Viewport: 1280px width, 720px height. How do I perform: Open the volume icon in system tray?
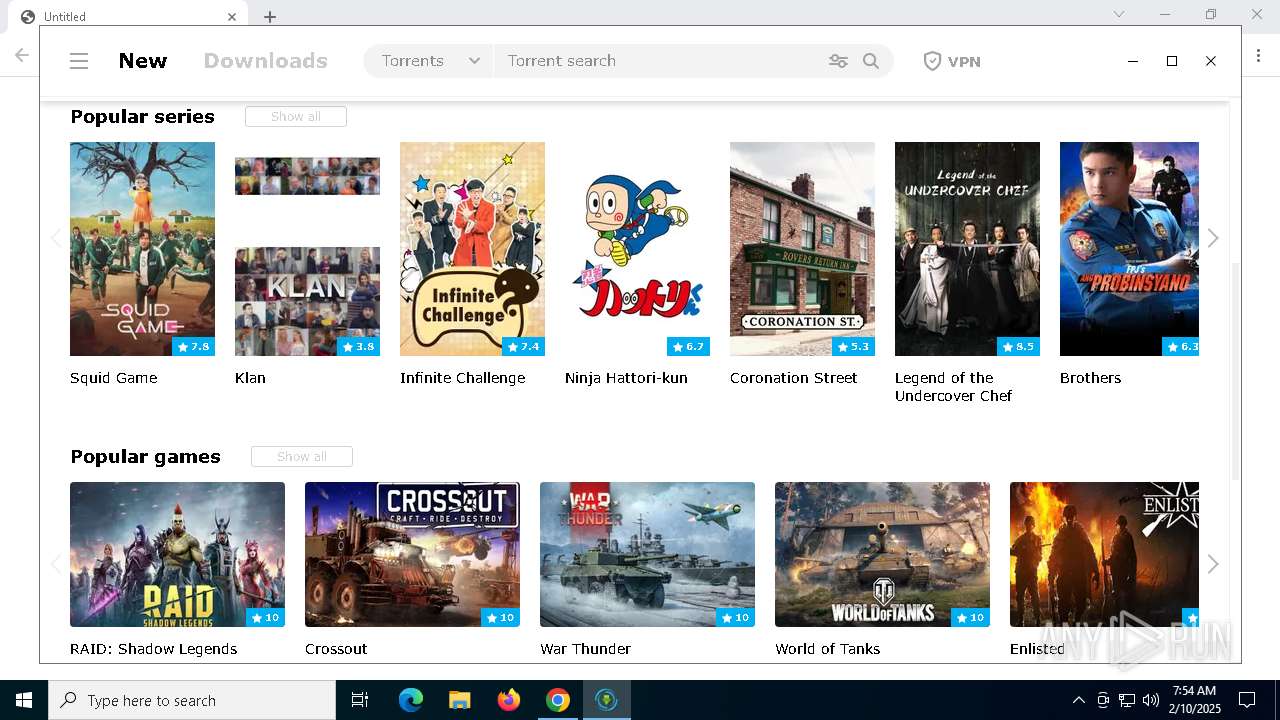click(x=1151, y=700)
